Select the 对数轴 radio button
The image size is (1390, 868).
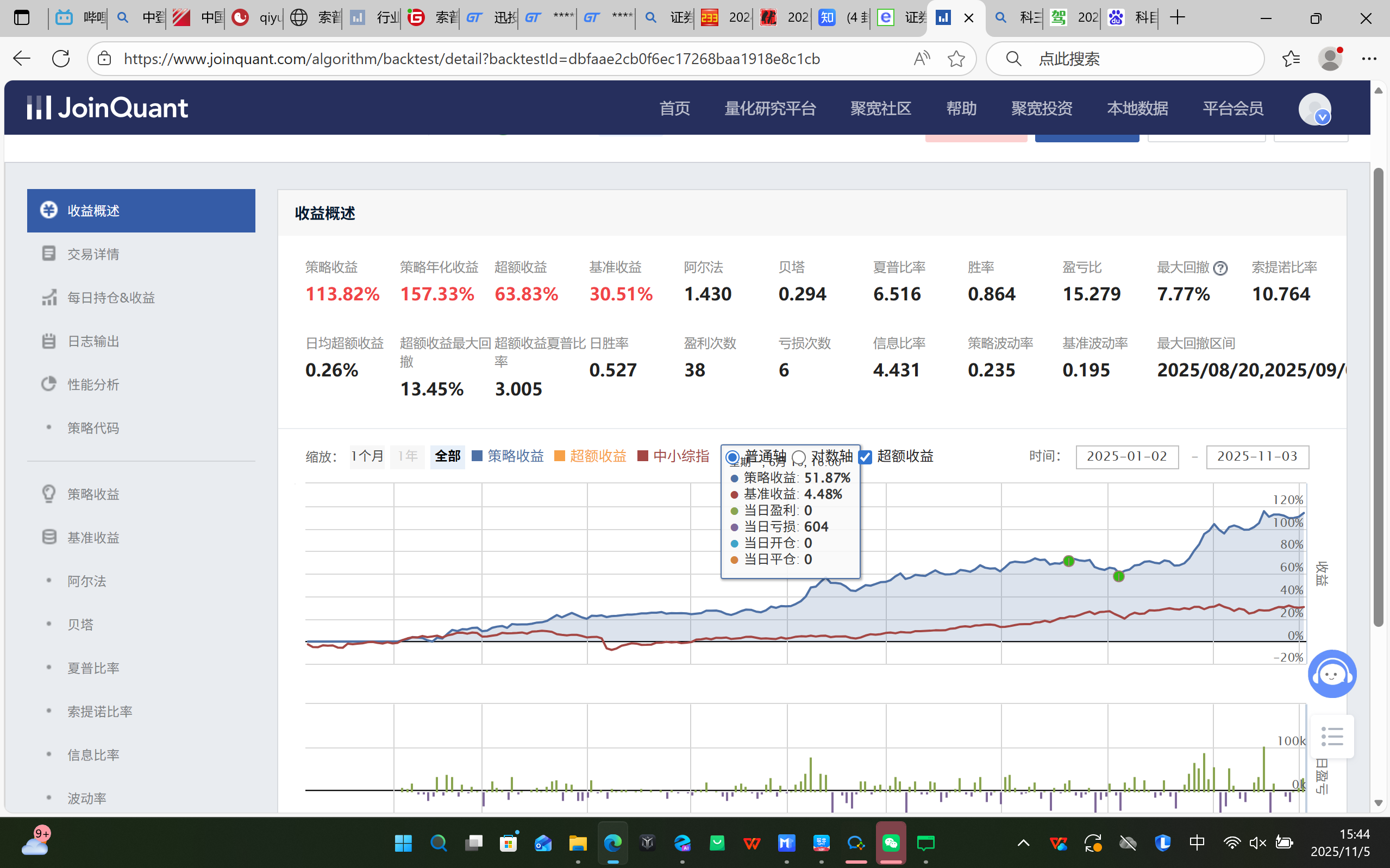tap(799, 457)
